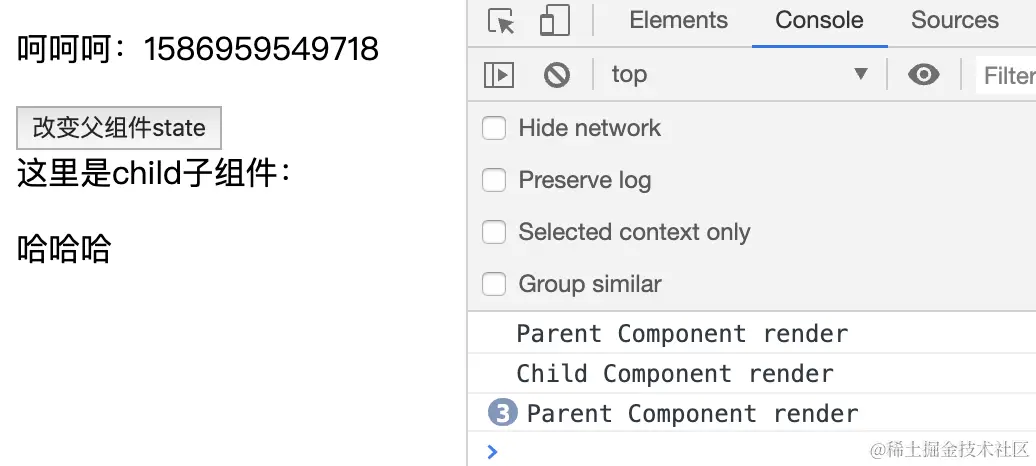Click the blue 3 repeat-count badge
The height and width of the screenshot is (466, 1036).
[x=502, y=413]
